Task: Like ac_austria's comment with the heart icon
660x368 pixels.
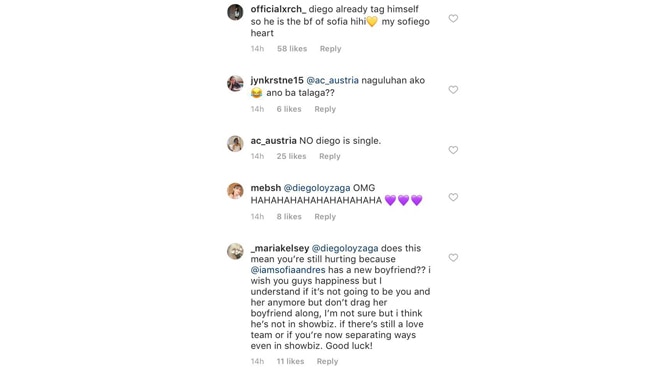Action: click(453, 150)
